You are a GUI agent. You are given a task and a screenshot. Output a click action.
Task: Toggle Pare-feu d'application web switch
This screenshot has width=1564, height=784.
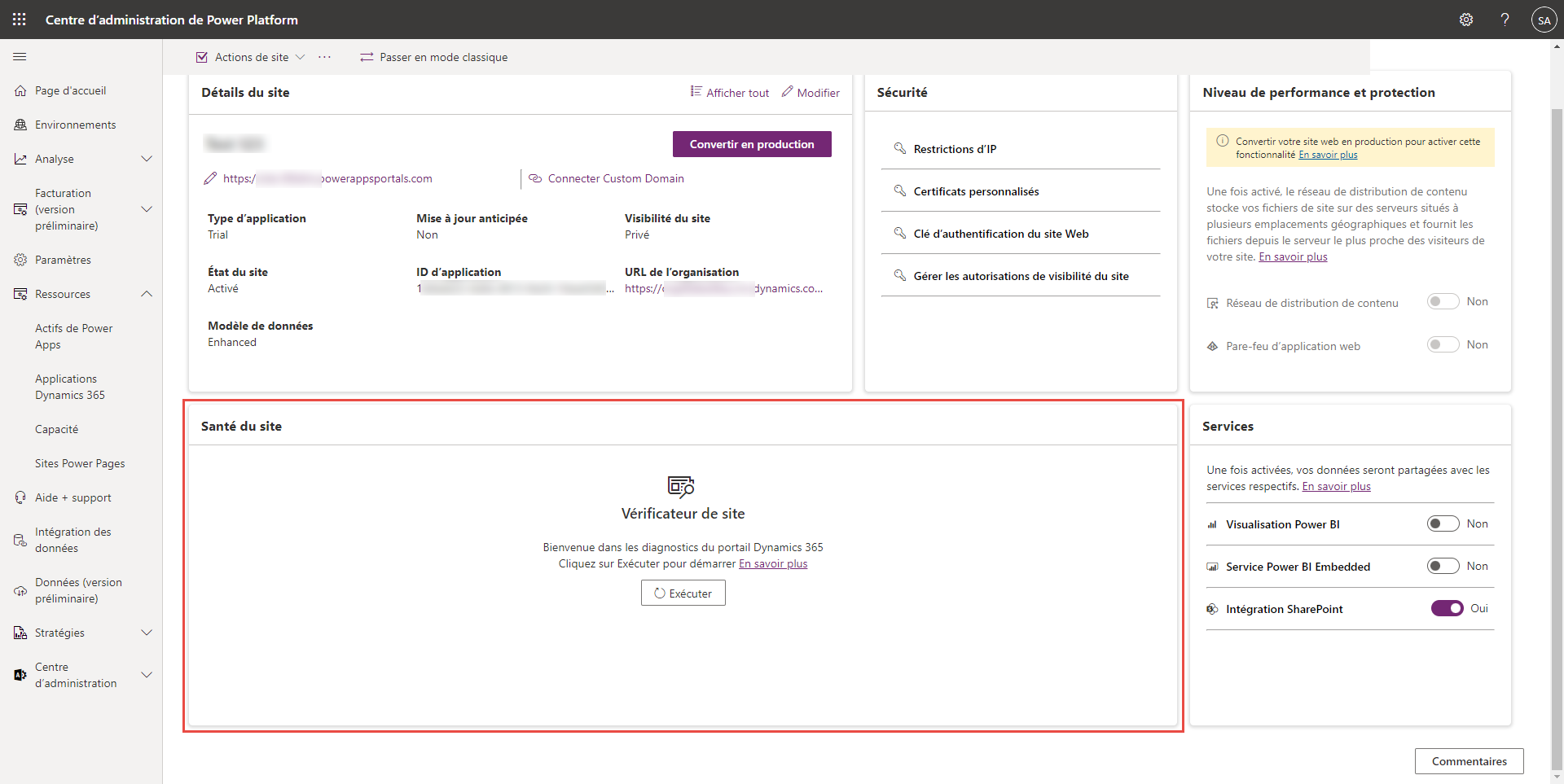1443,345
